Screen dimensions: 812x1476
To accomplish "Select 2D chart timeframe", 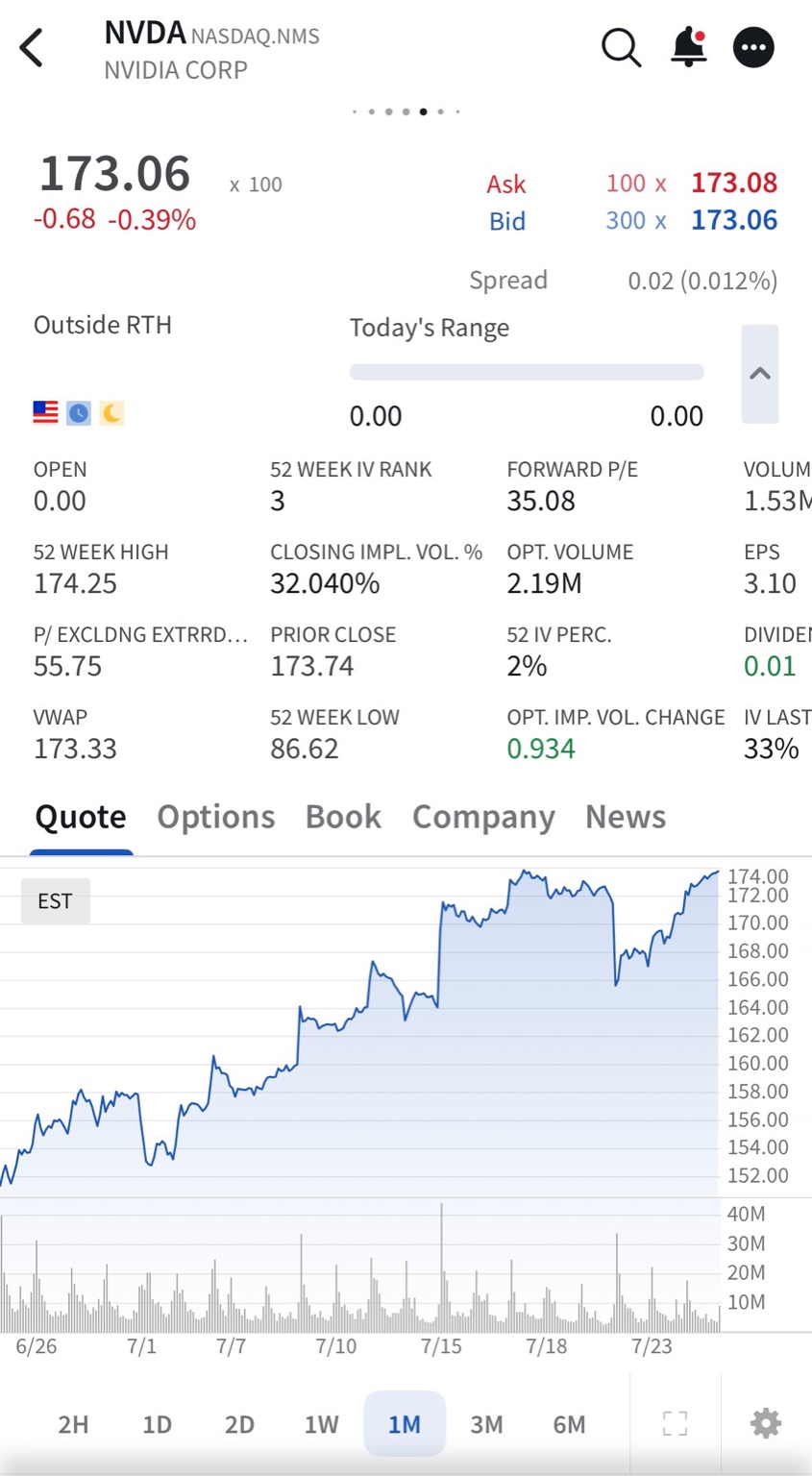I will pyautogui.click(x=239, y=1424).
